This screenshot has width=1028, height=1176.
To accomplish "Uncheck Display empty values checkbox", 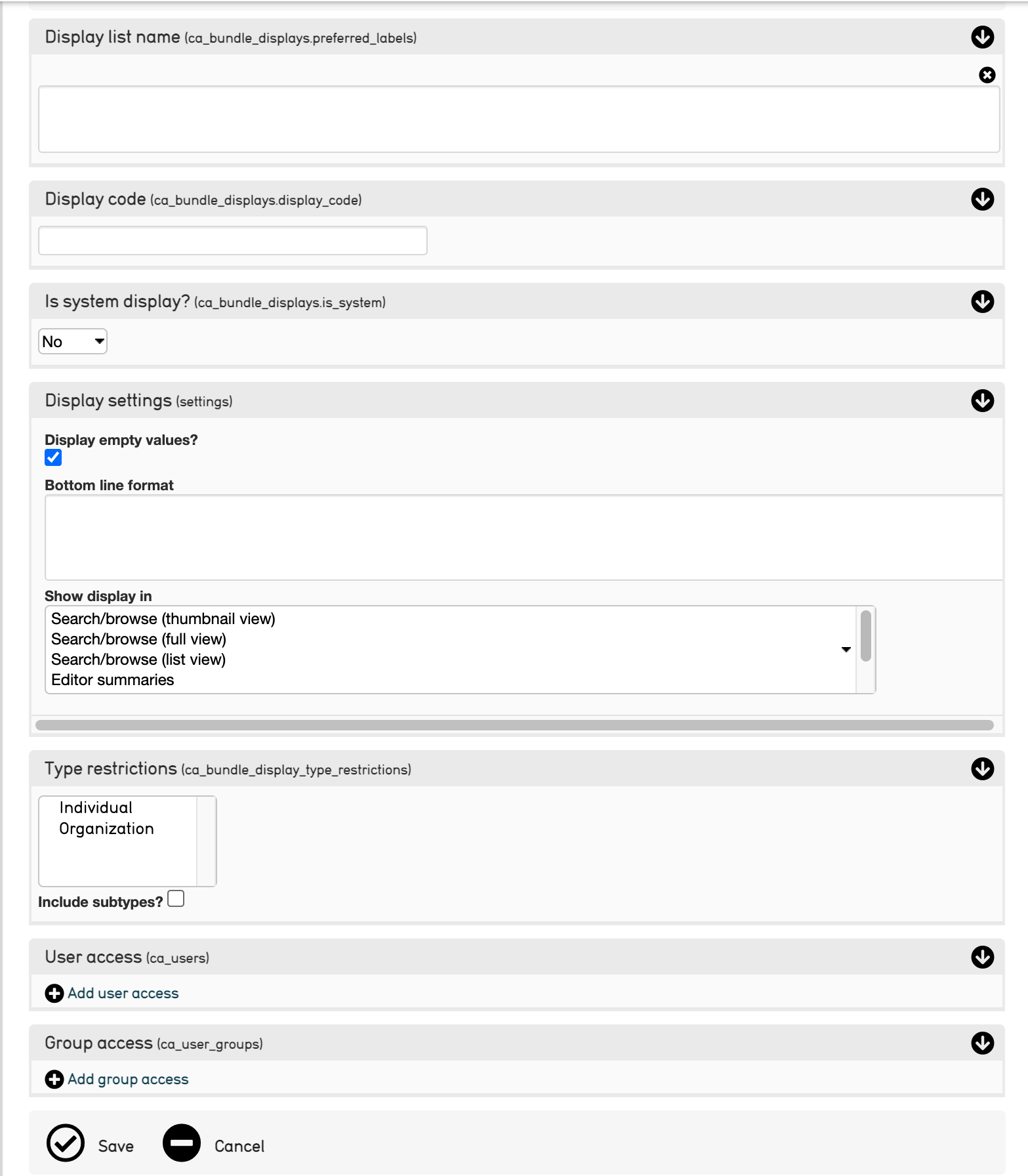I will click(53, 457).
